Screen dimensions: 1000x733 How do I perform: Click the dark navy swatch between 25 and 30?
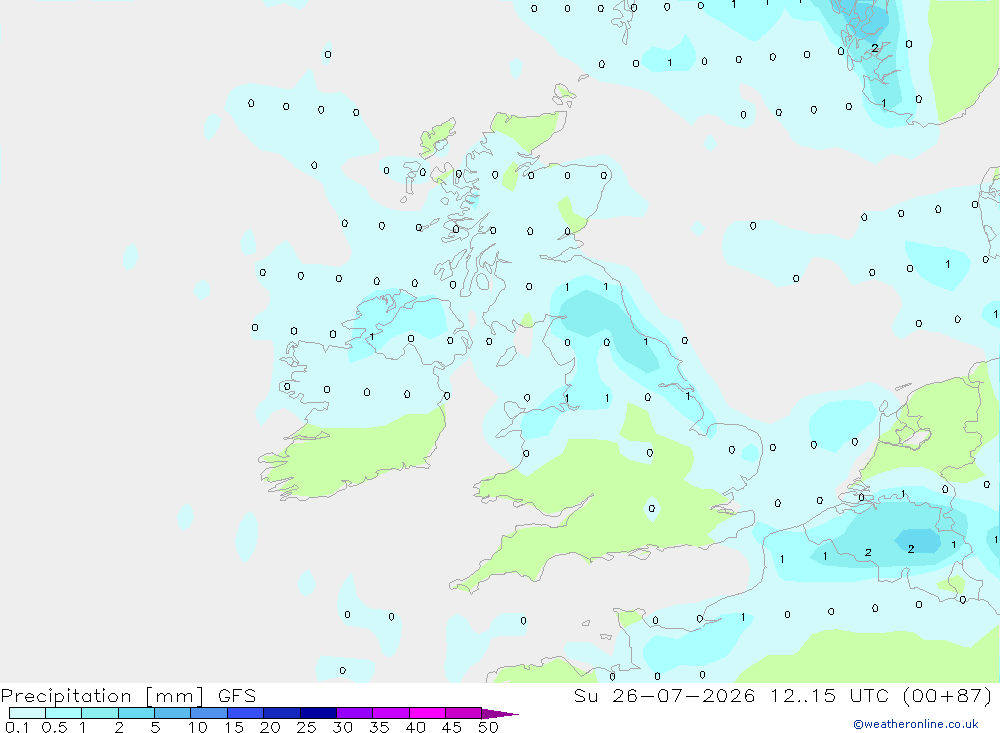click(318, 713)
